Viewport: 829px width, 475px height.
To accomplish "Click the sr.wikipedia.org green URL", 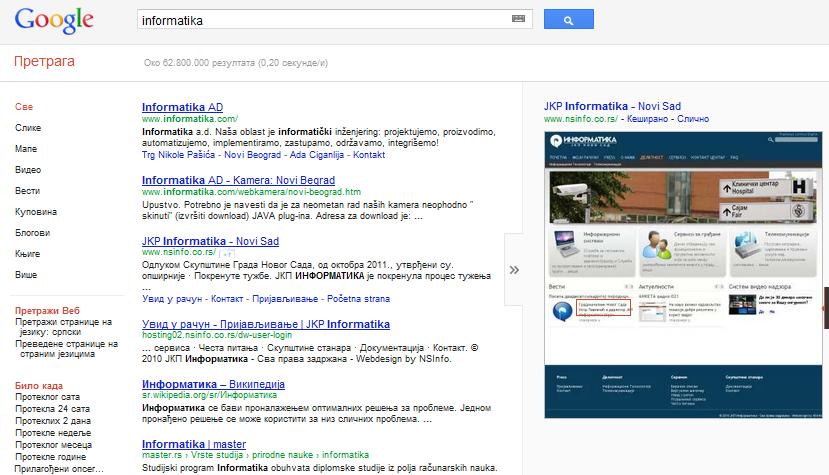I will pyautogui.click(x=209, y=395).
